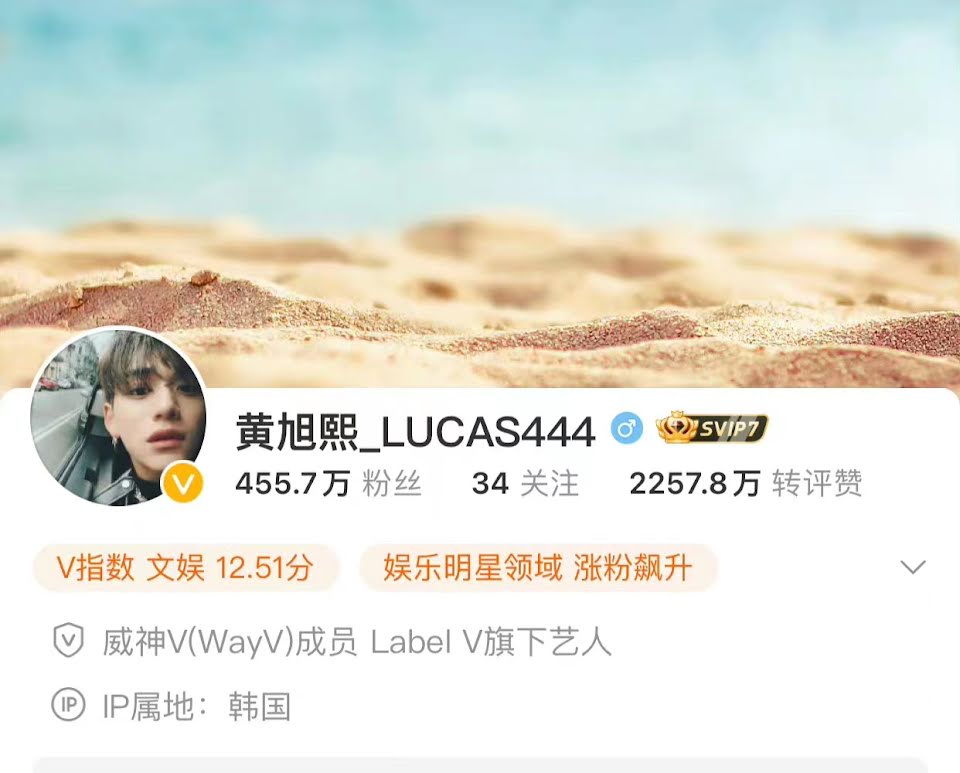Viewport: 960px width, 773px height.
Task: Open the beach sand cover image
Action: coord(480,184)
